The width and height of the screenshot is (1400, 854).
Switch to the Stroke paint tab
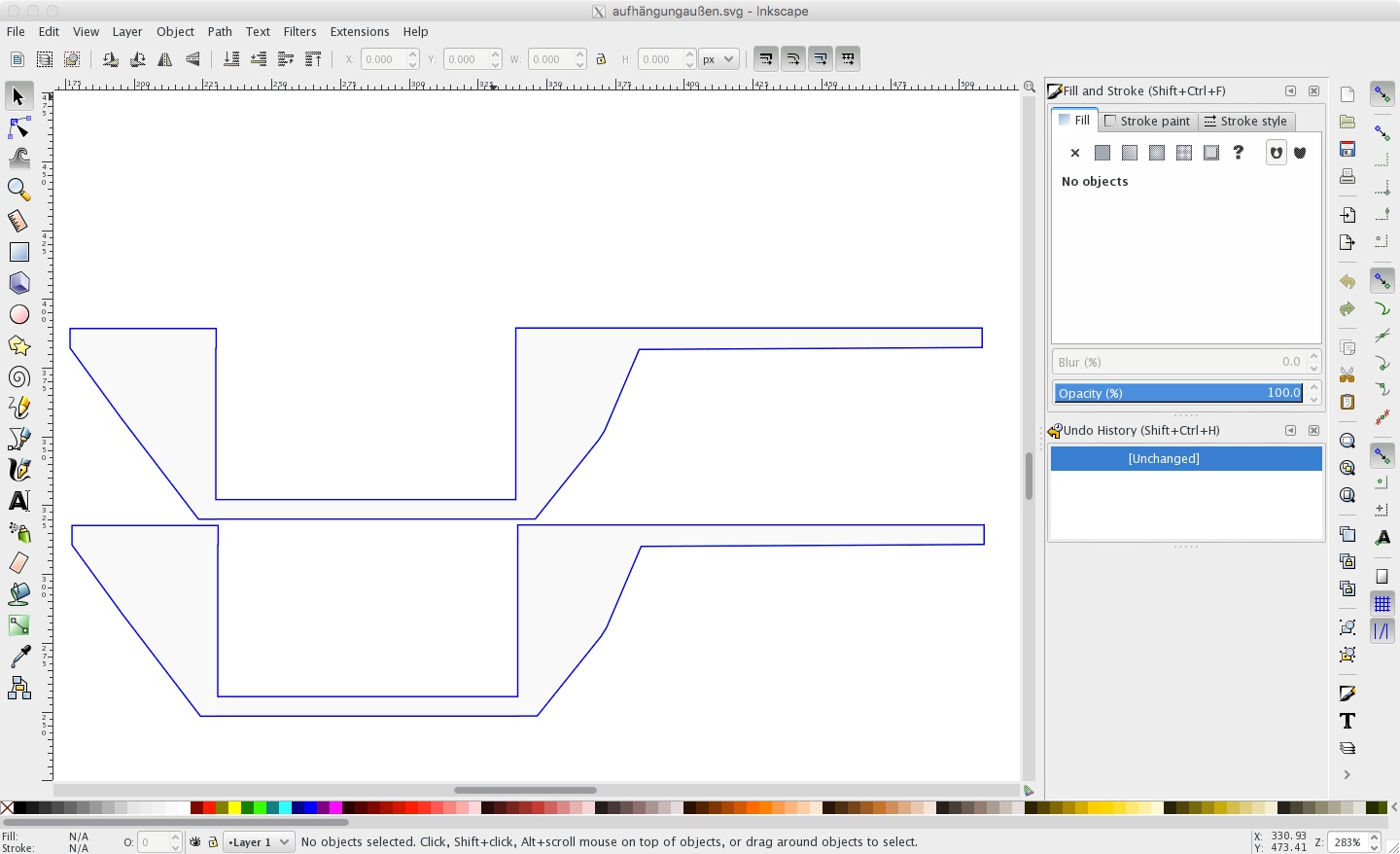pyautogui.click(x=1147, y=122)
